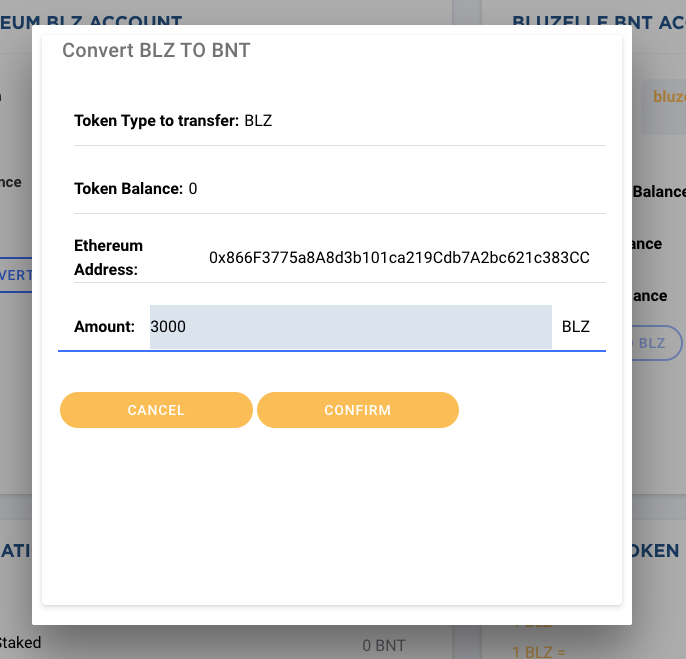Screen dimensions: 686x659
Task: Click the CANCEL button in the dialog
Action: click(156, 410)
